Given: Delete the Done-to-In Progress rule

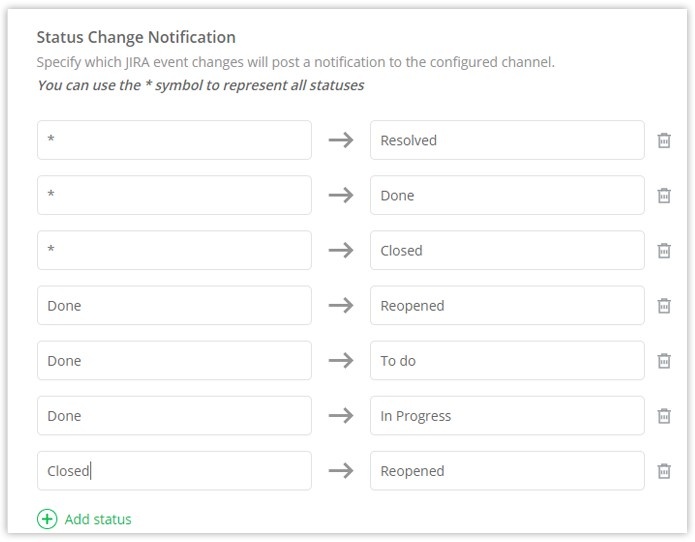Looking at the screenshot, I should click(664, 416).
